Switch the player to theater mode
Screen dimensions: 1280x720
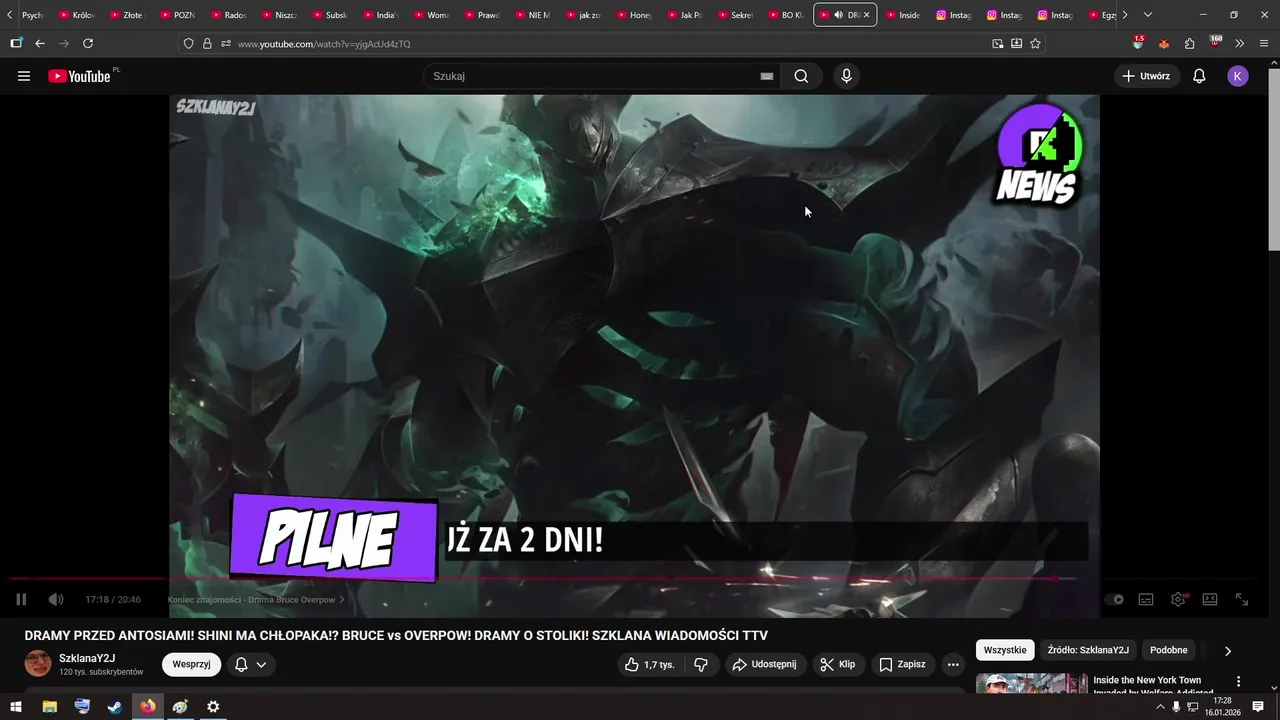pos(1210,600)
